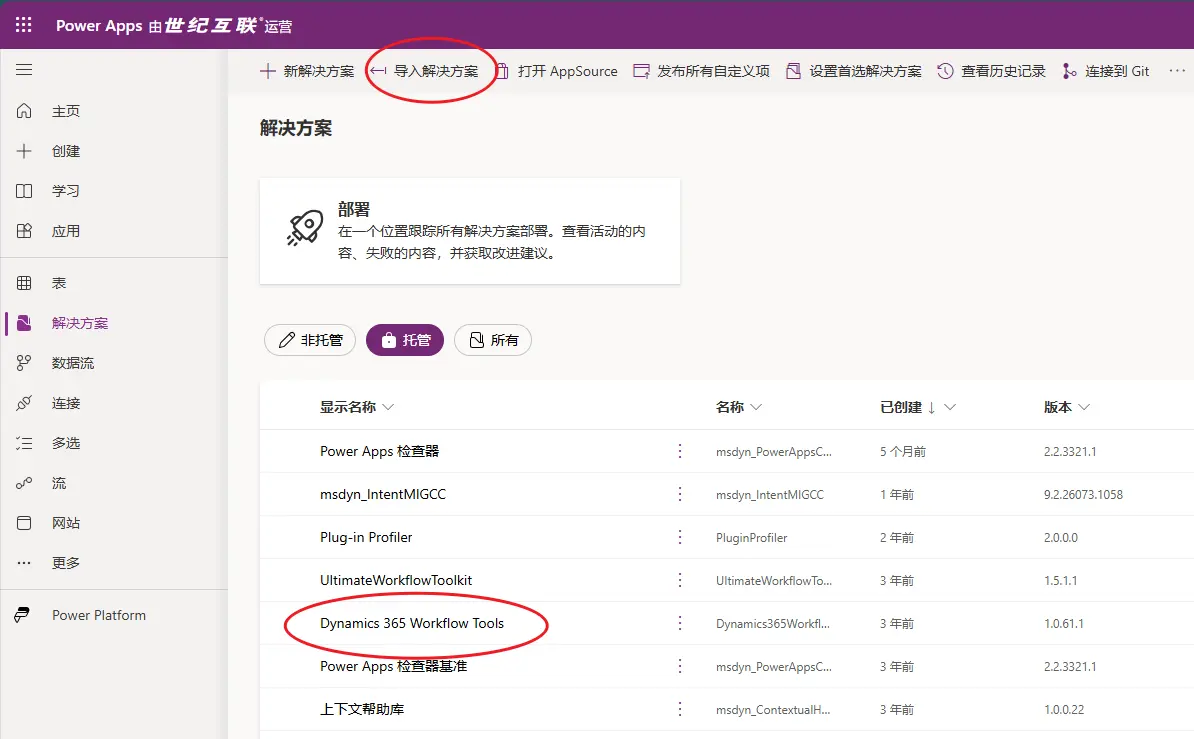The height and width of the screenshot is (739, 1194).
Task: Click 打开 AppSource button
Action: tap(557, 71)
